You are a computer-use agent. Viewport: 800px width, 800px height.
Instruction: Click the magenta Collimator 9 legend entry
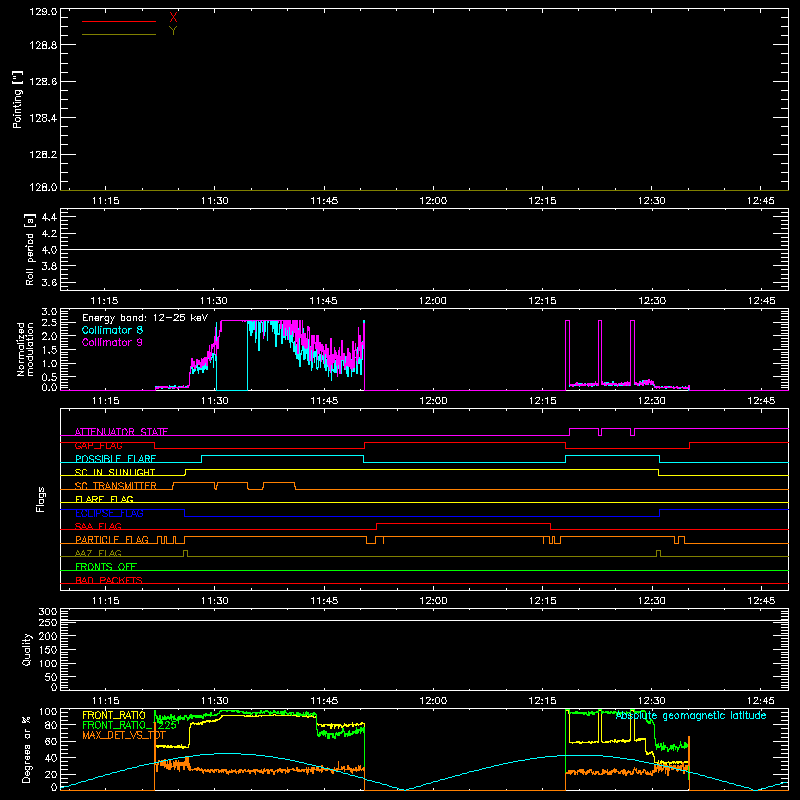pos(112,342)
